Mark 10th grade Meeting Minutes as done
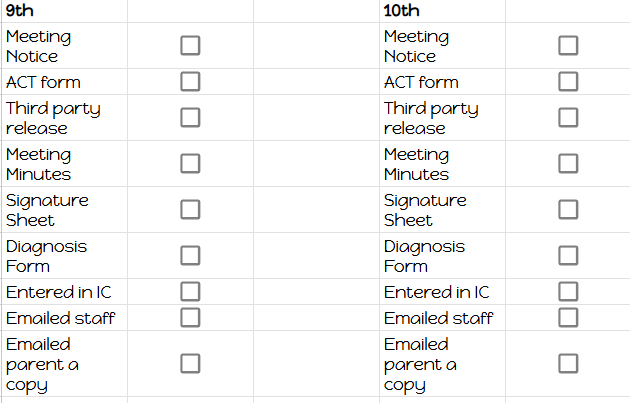This screenshot has height=403, width=630. pos(568,163)
